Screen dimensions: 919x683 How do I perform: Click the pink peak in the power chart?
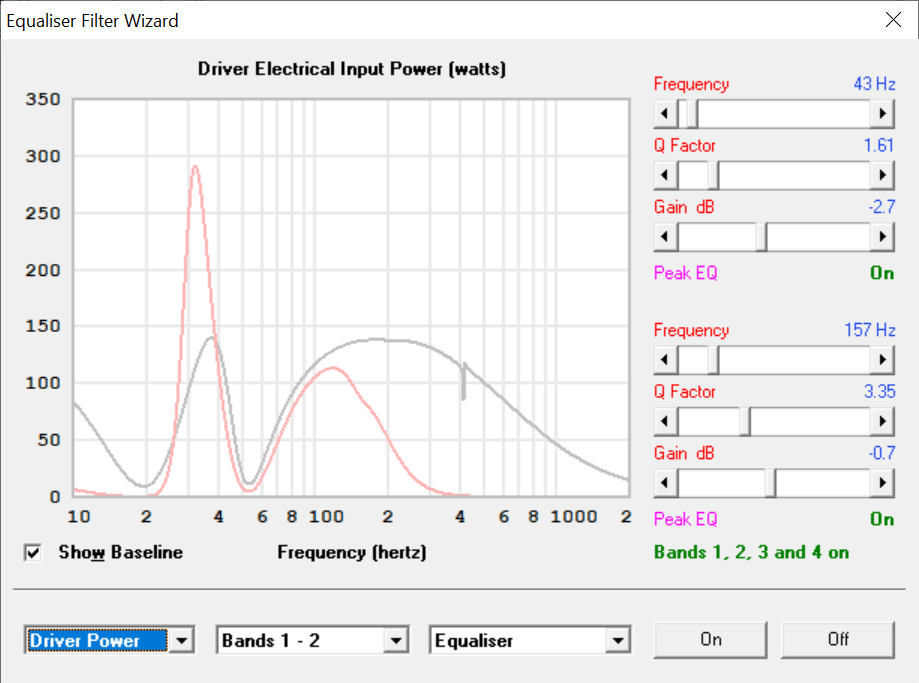click(195, 167)
